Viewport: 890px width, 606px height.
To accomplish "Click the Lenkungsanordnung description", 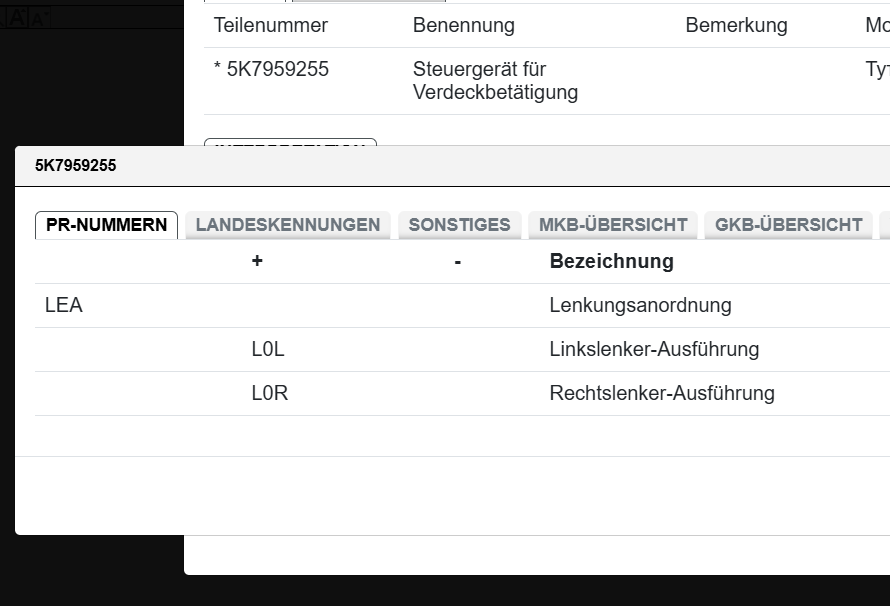I will click(640, 305).
